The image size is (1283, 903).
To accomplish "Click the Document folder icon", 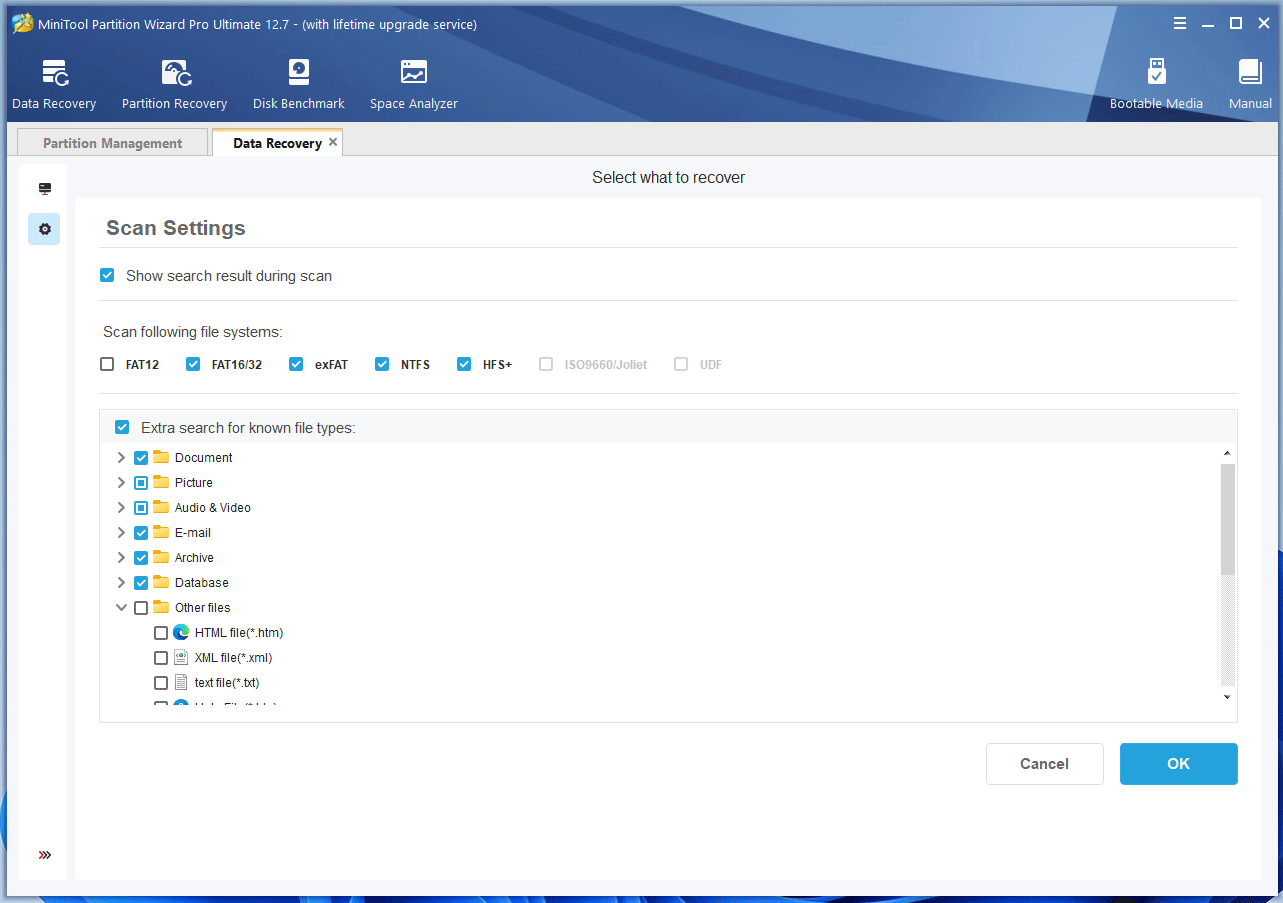I will point(161,457).
